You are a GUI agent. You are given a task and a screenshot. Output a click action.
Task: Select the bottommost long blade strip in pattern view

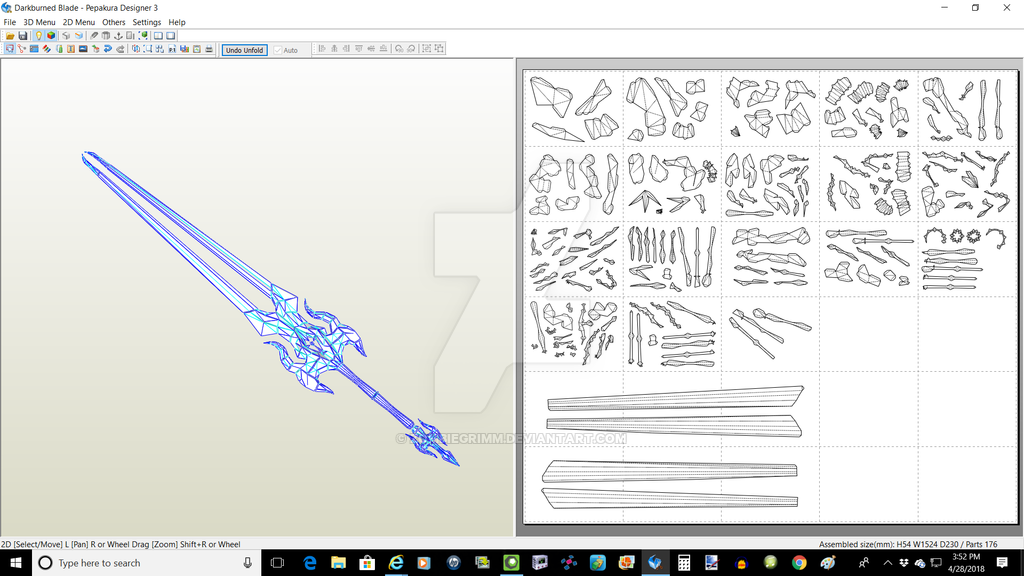coord(671,498)
